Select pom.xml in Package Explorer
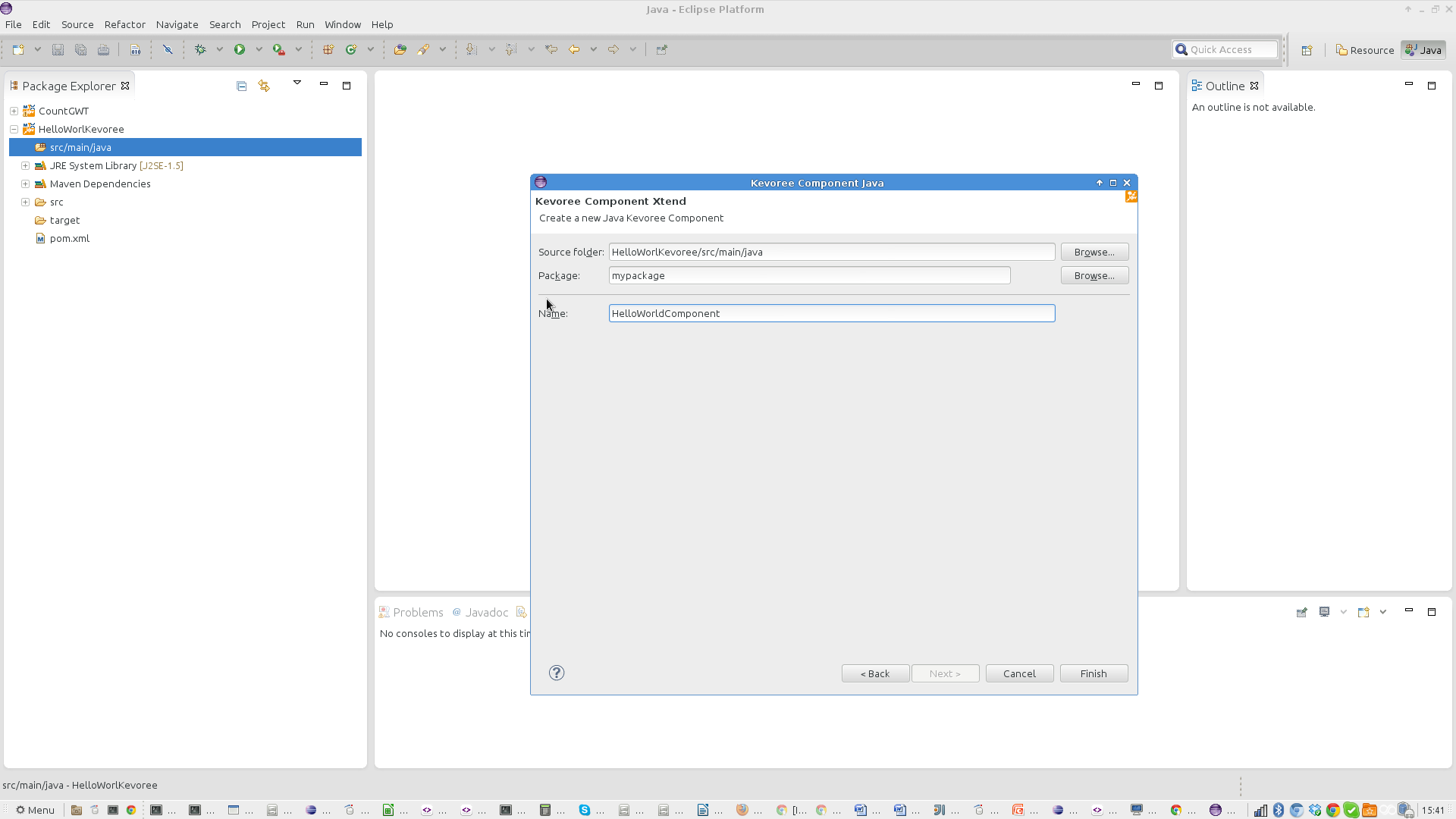 click(x=70, y=238)
